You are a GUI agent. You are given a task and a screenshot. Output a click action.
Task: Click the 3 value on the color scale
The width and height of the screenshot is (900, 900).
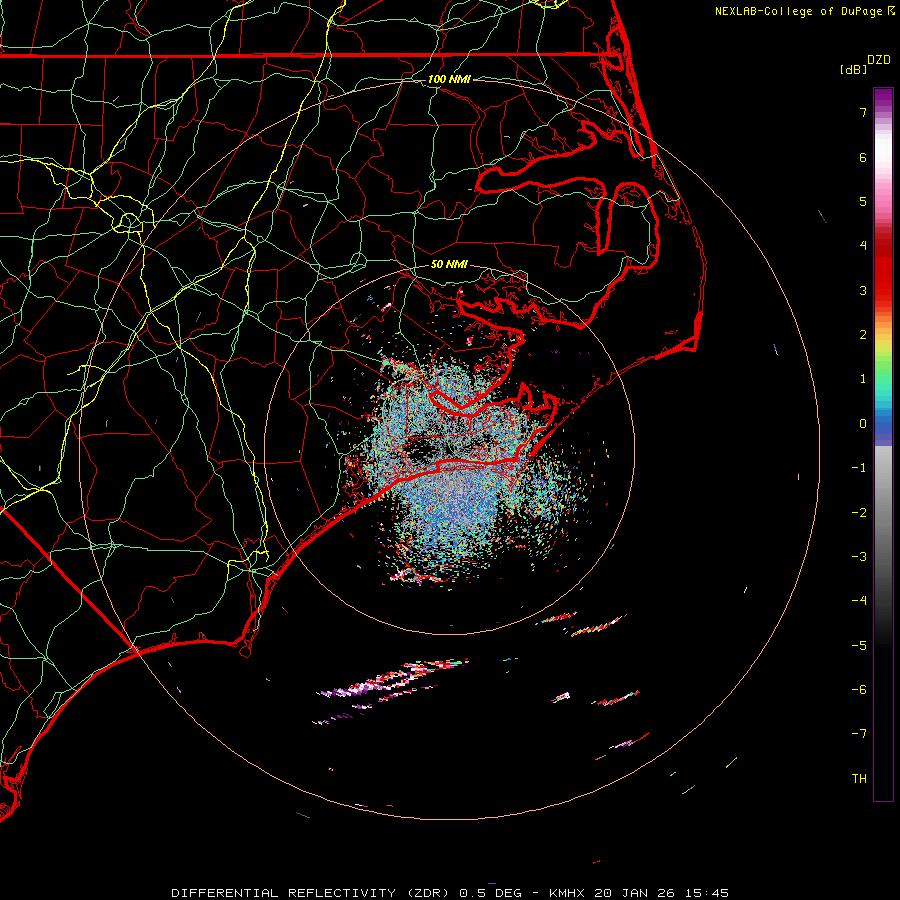[863, 290]
